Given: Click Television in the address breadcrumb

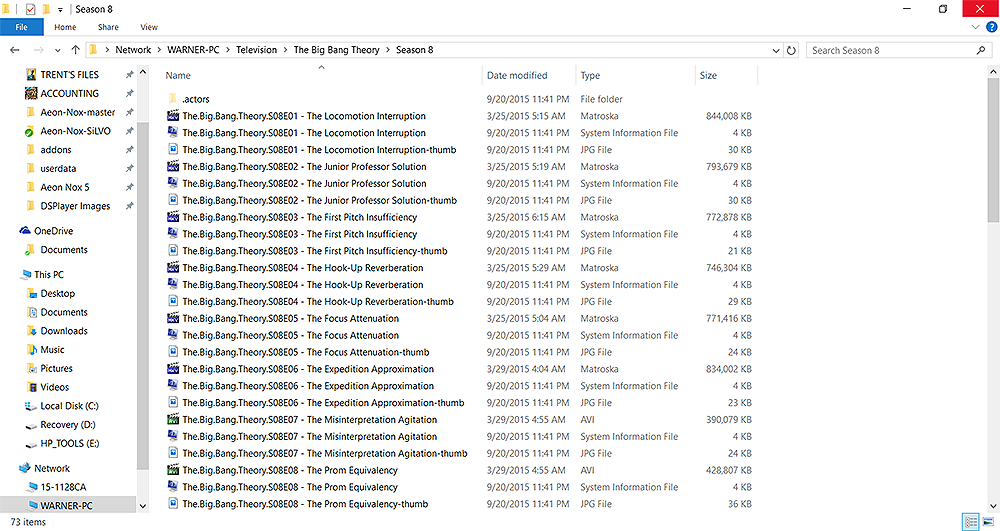Looking at the screenshot, I should pyautogui.click(x=256, y=50).
